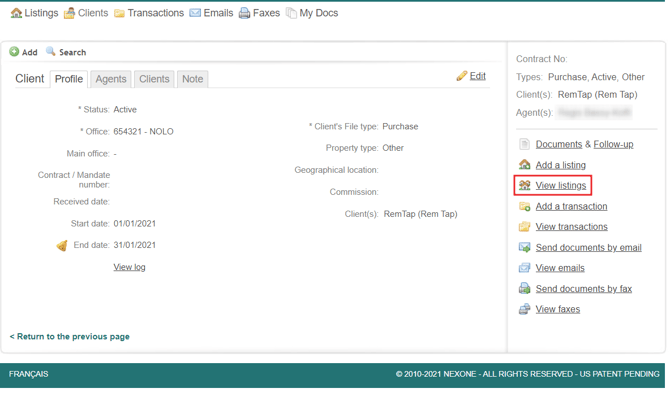The image size is (670, 397).
Task: Switch language via FRANÇAIS footer link
Action: coord(29,374)
